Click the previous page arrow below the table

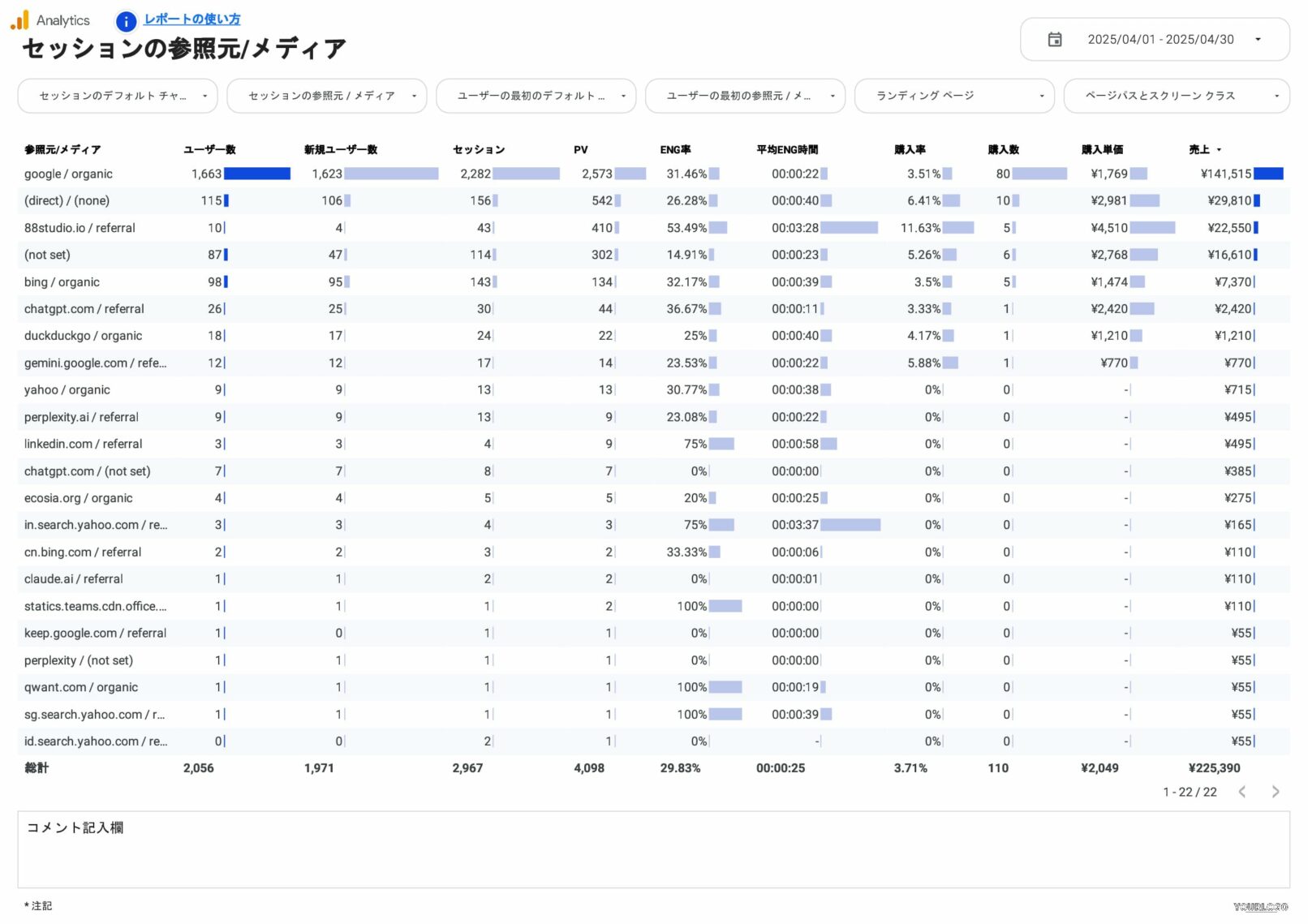coord(1242,792)
